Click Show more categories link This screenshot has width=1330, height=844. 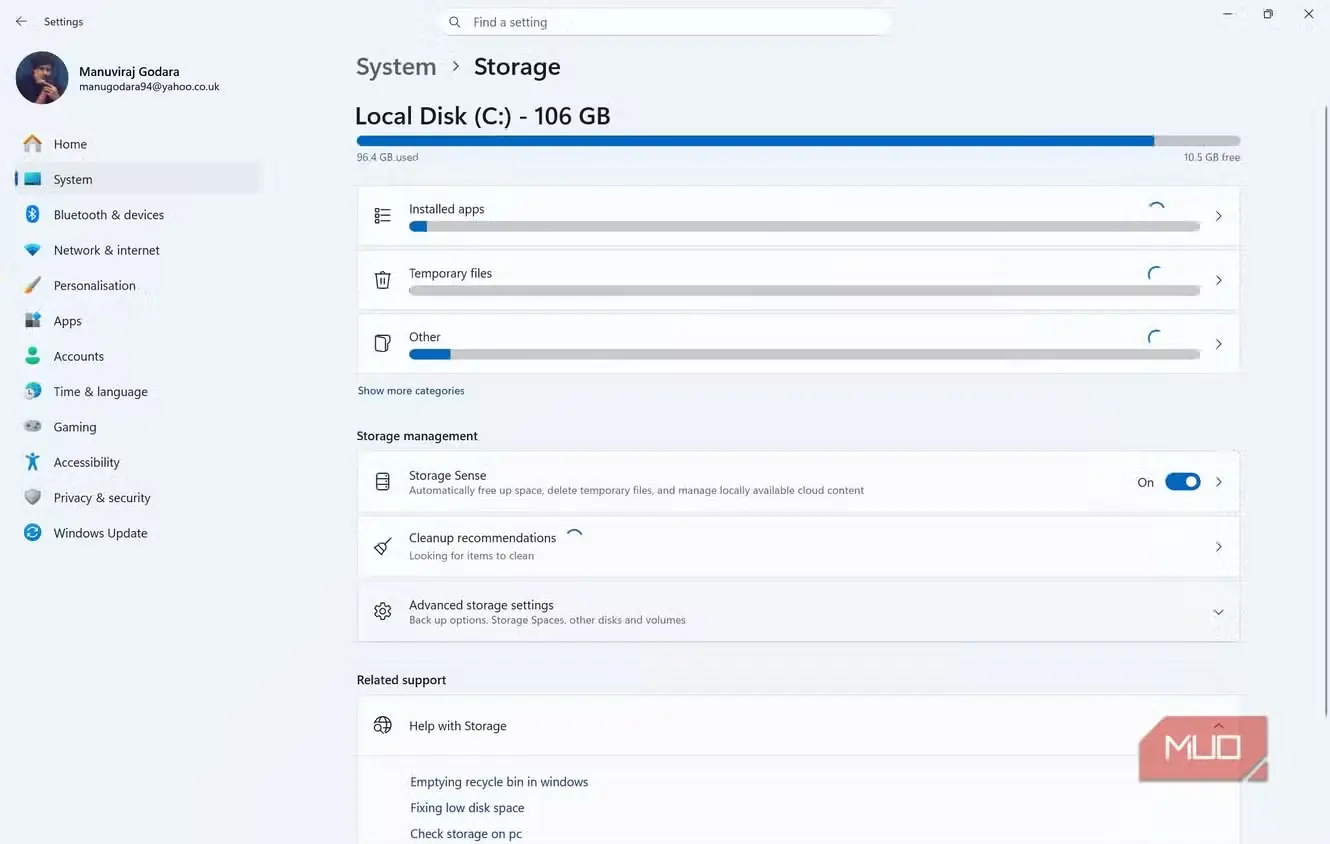(411, 391)
